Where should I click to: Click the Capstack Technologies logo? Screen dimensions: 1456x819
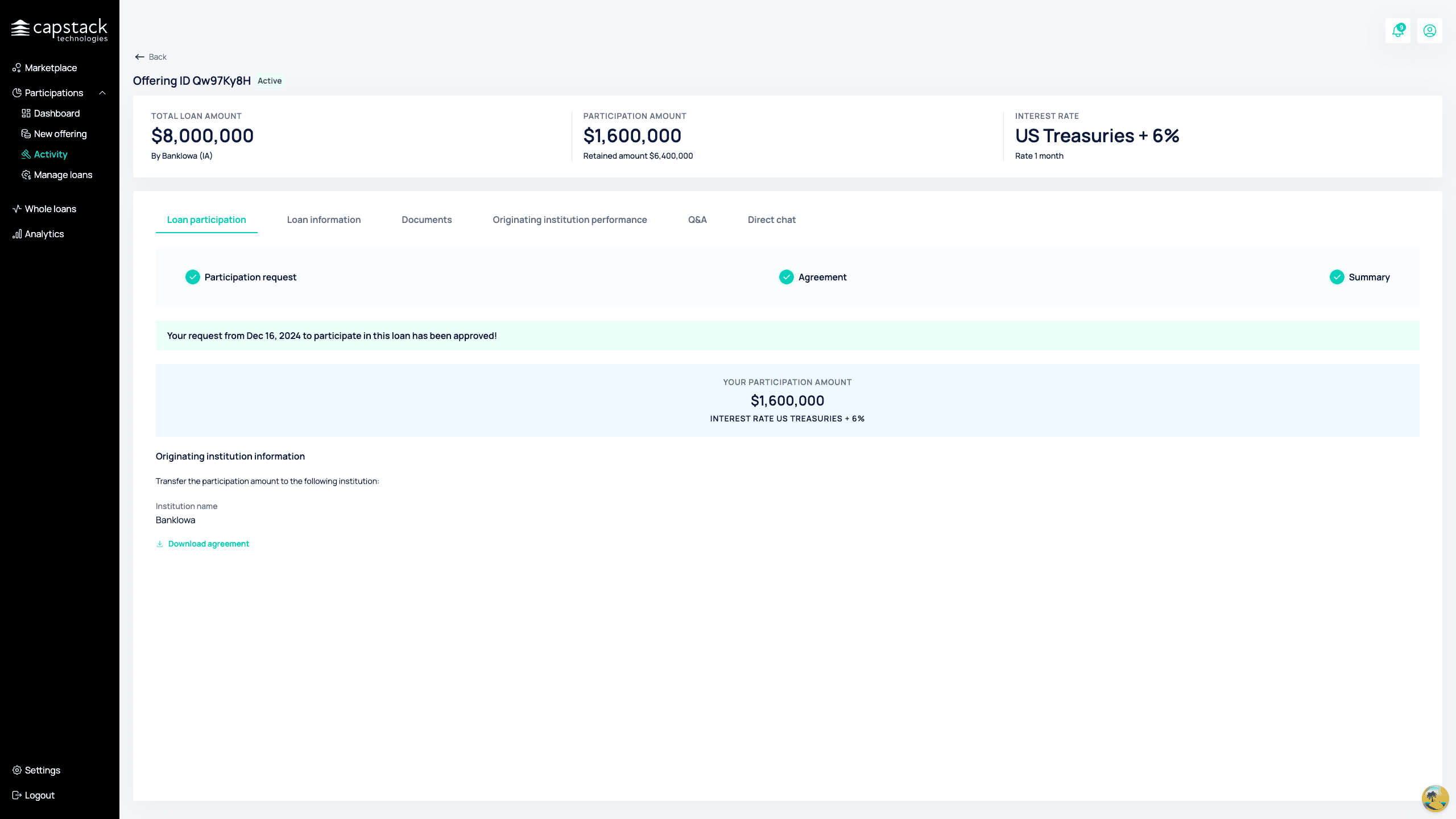pyautogui.click(x=59, y=30)
